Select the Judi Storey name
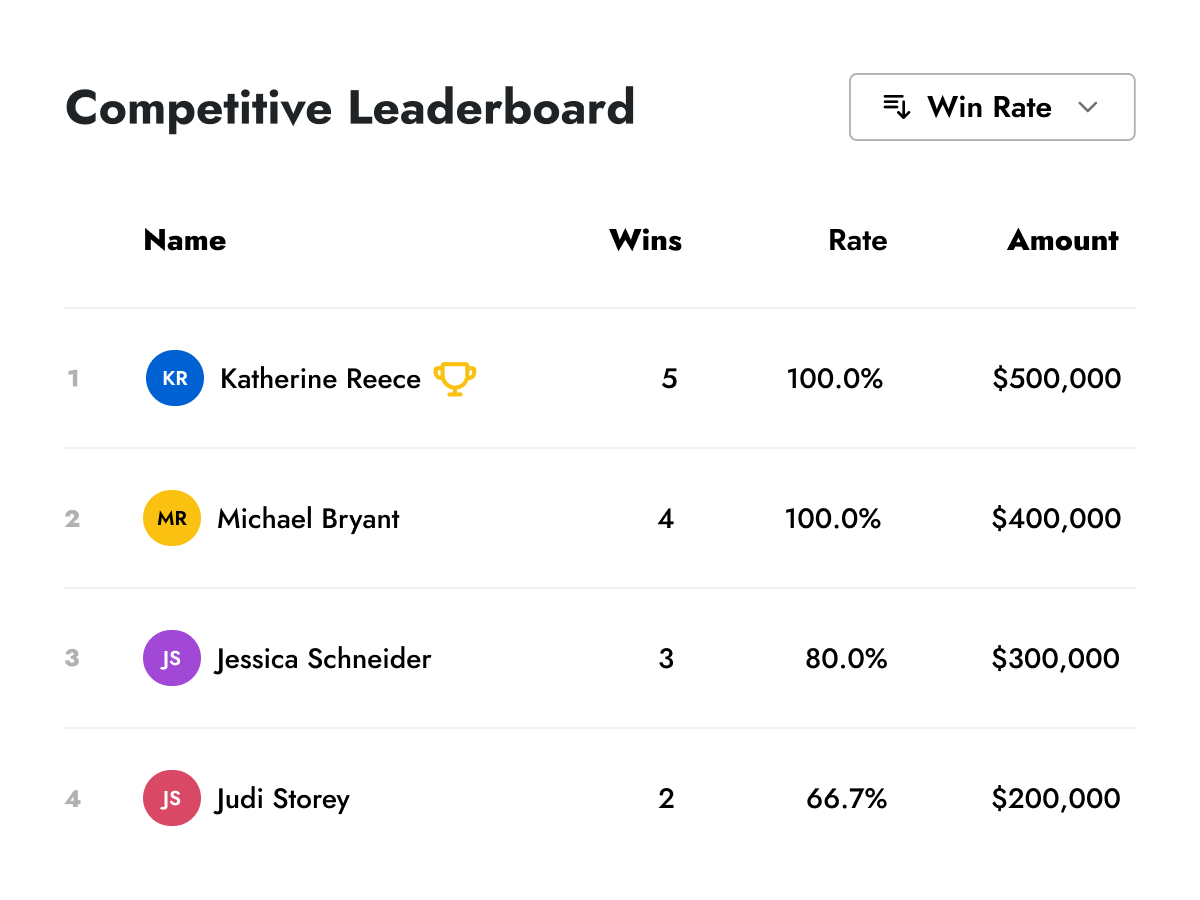The height and width of the screenshot is (900, 1200). point(283,799)
